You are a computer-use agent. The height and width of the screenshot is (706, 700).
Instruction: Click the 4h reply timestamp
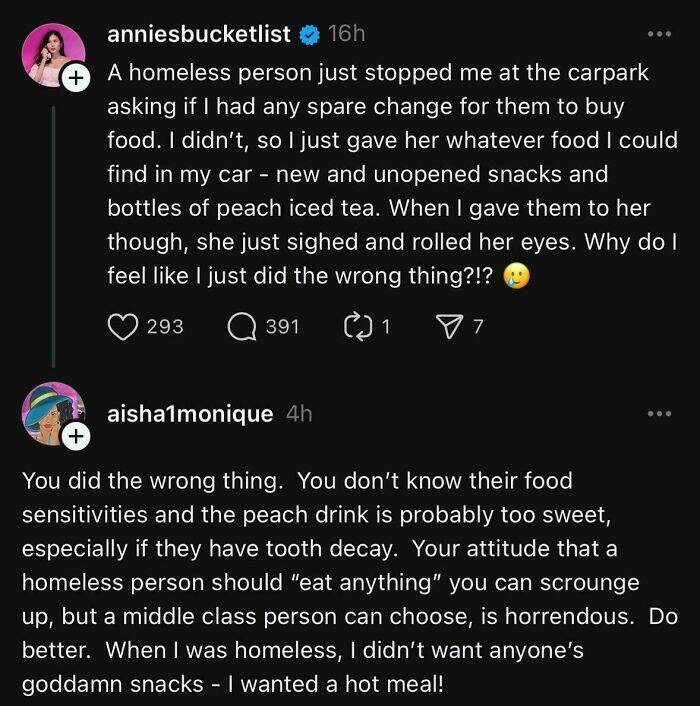pos(299,413)
